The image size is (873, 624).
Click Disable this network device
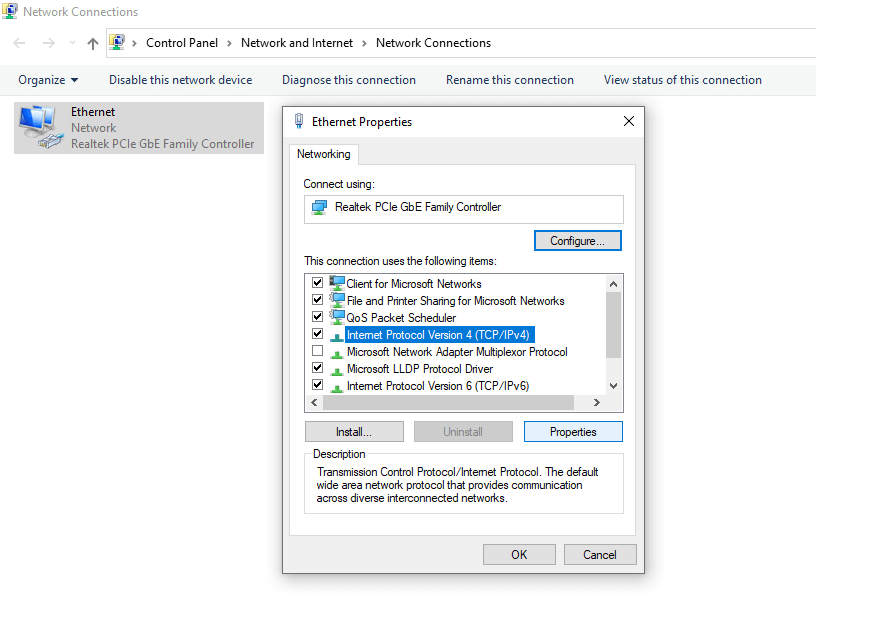click(x=180, y=80)
